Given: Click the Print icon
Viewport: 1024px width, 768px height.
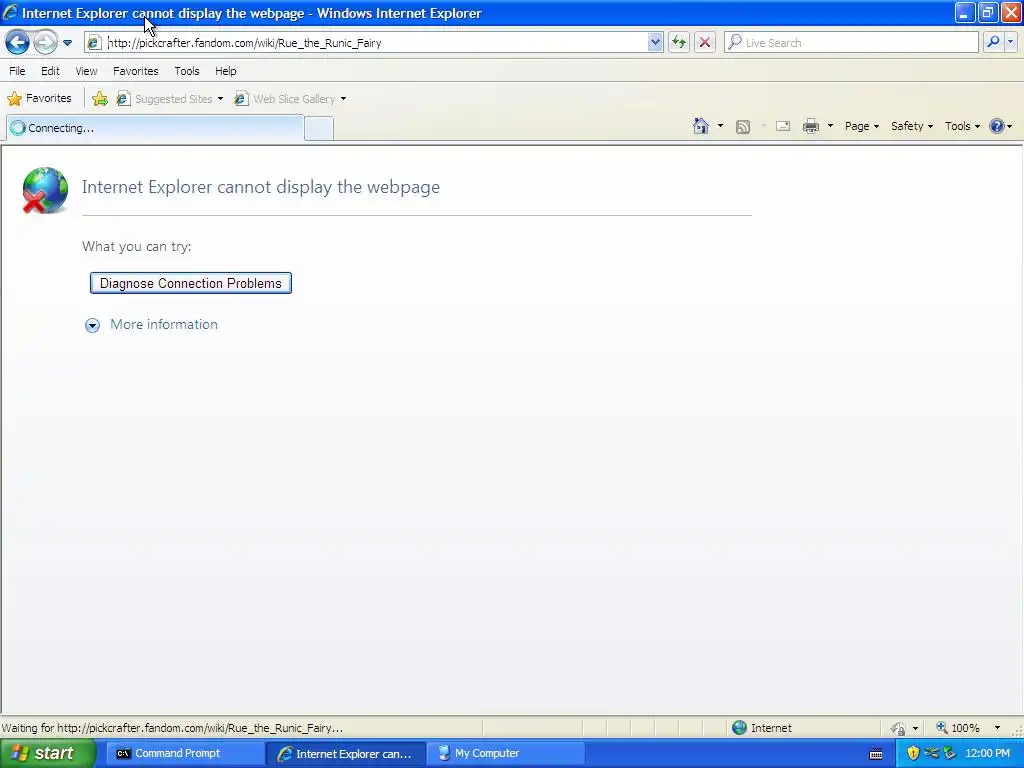Looking at the screenshot, I should 810,126.
